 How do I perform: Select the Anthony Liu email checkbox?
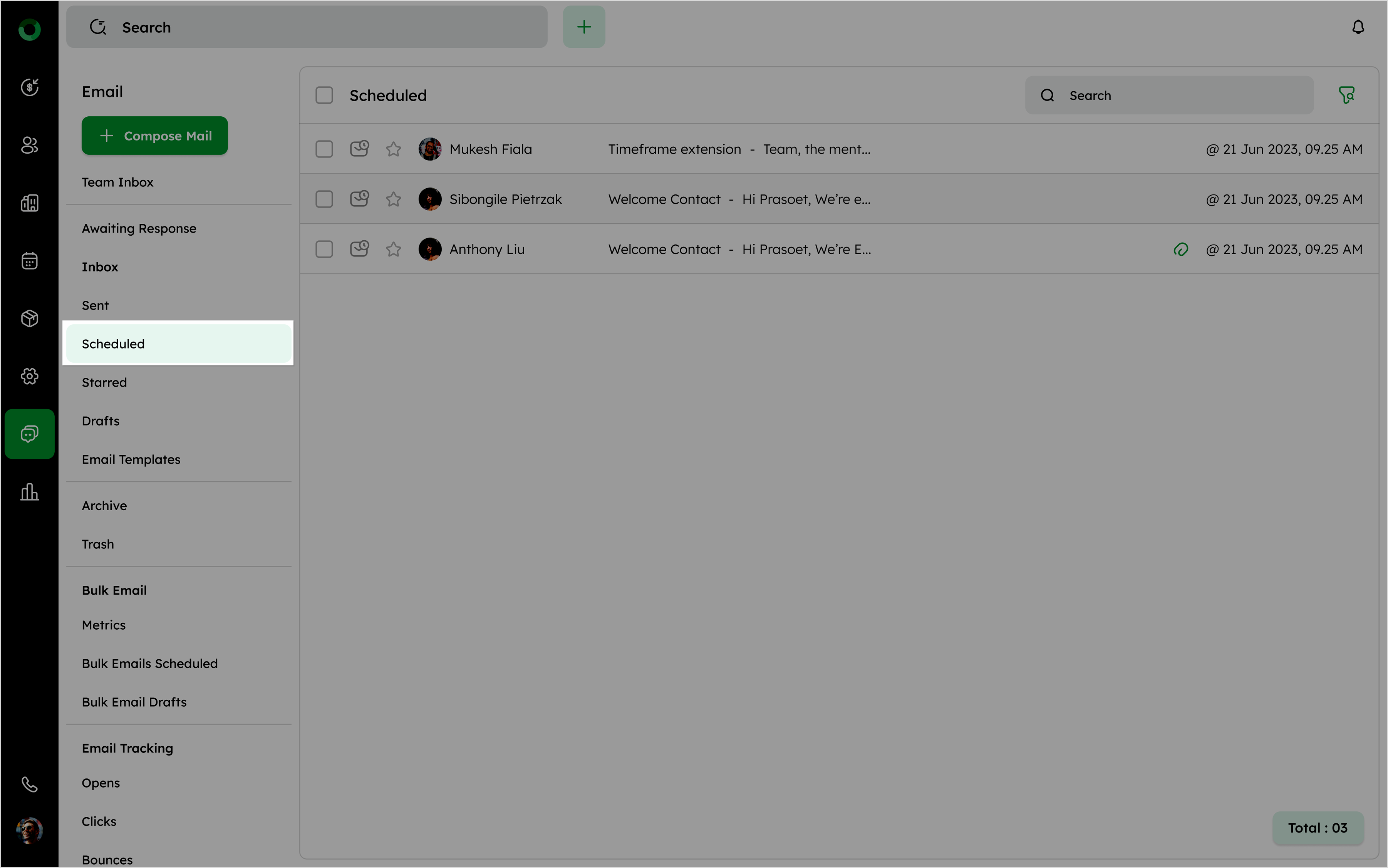point(324,249)
